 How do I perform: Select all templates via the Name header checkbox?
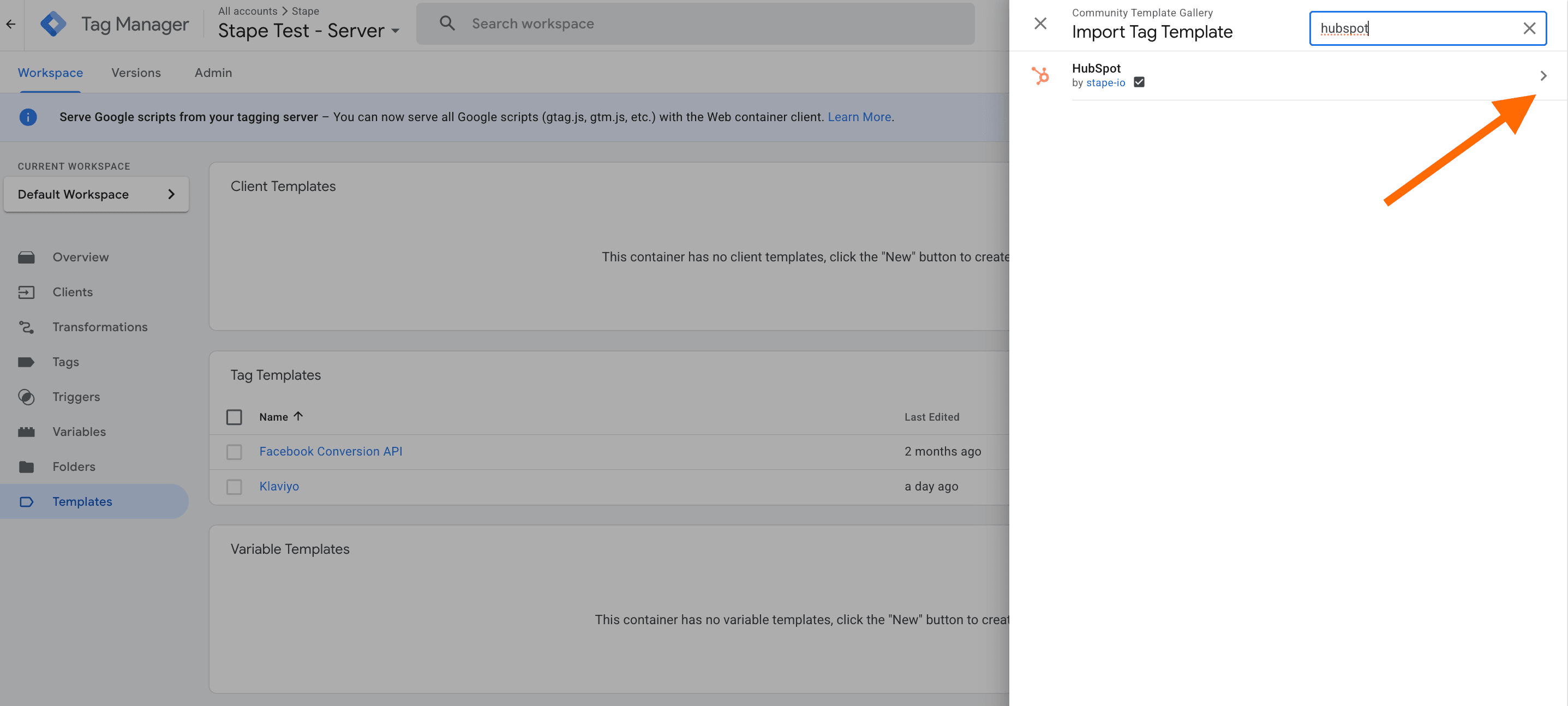[x=235, y=417]
